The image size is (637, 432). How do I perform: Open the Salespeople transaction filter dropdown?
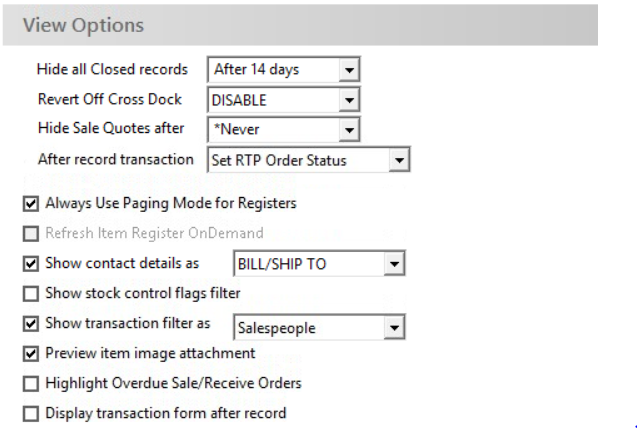[x=394, y=328]
